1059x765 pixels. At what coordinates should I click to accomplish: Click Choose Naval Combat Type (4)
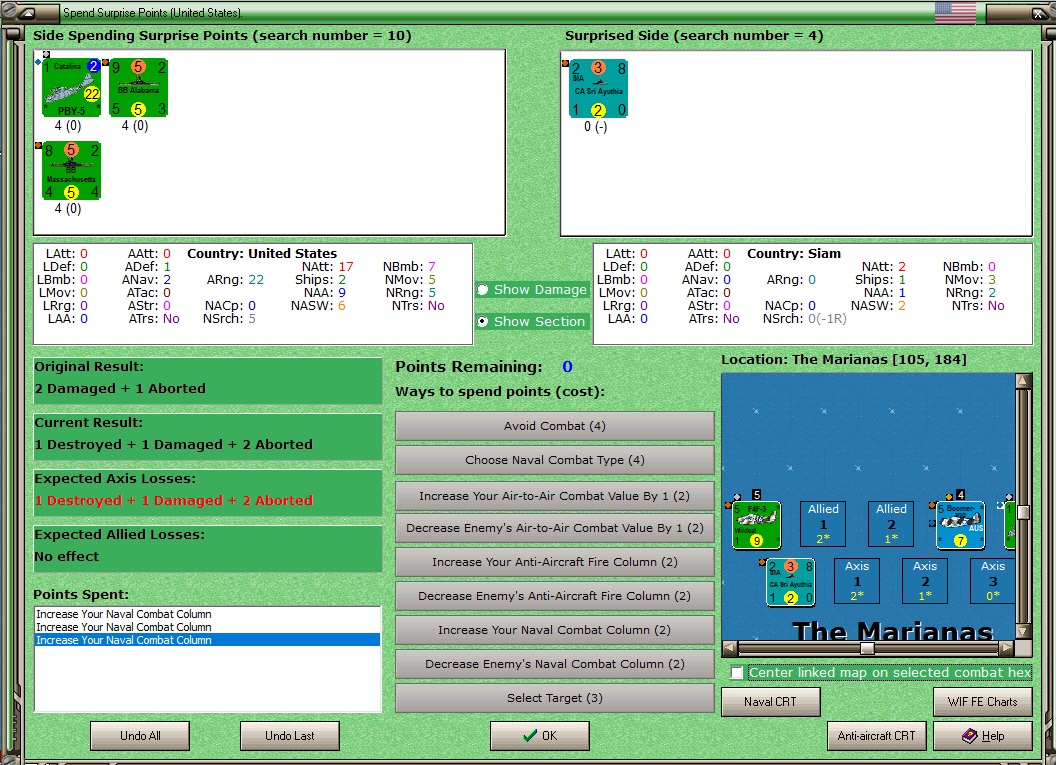coord(554,460)
